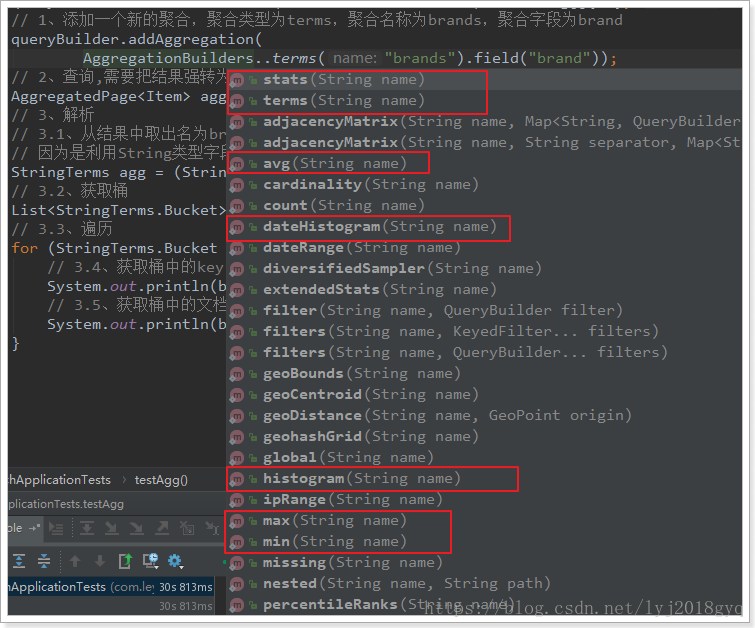The width and height of the screenshot is (755, 628).
Task: Click the pin icon on Console tab
Action: click(x=34, y=528)
